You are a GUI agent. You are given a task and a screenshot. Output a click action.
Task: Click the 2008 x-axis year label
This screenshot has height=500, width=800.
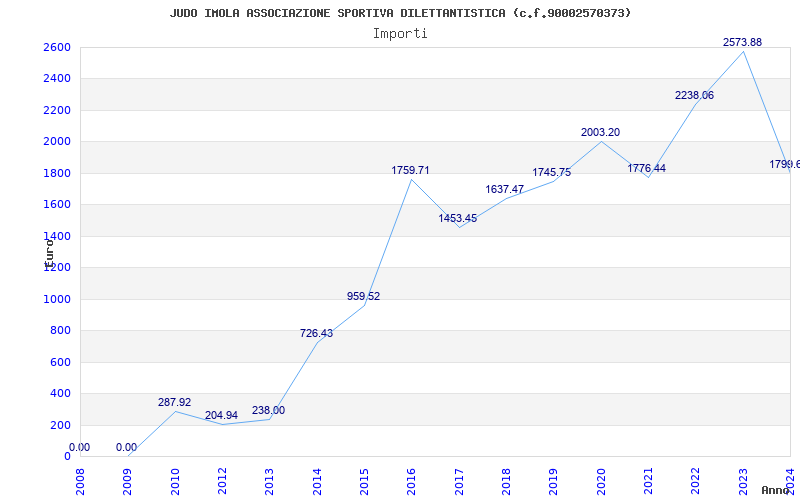80,482
